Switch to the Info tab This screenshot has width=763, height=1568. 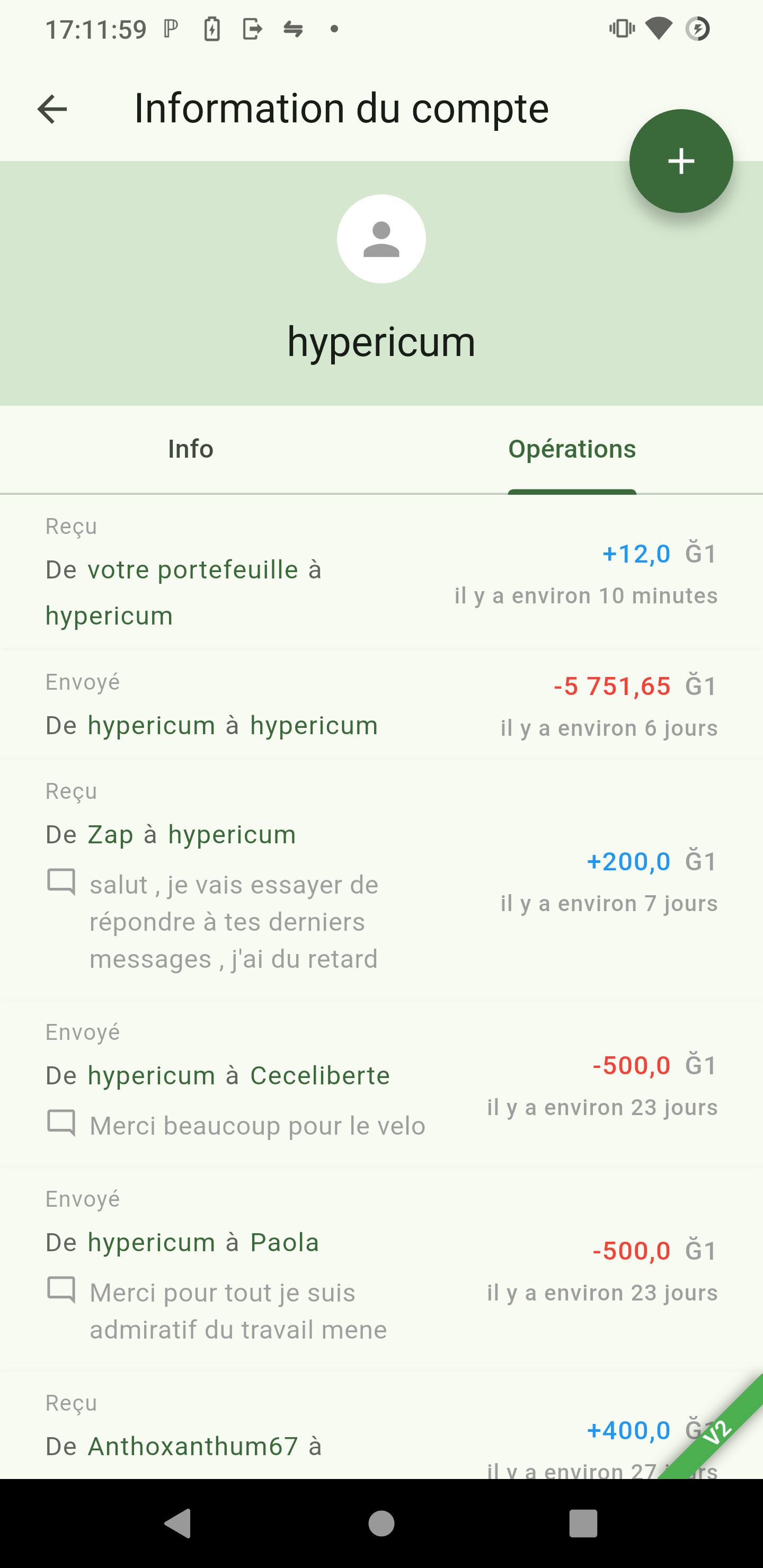coord(191,449)
